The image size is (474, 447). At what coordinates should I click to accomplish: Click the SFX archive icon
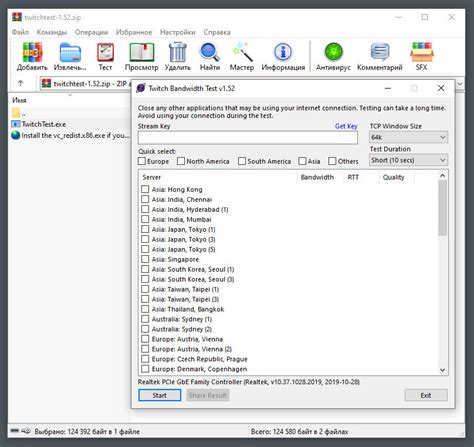coord(422,52)
